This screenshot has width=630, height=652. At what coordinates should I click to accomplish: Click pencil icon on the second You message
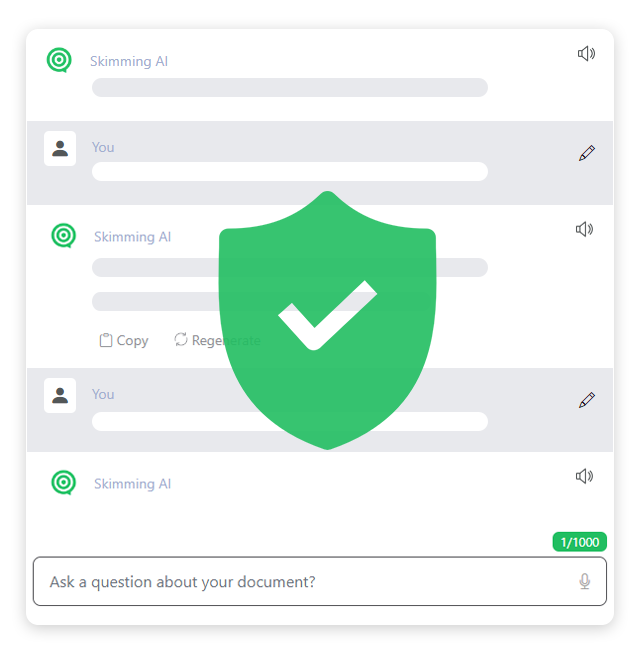[x=587, y=400]
